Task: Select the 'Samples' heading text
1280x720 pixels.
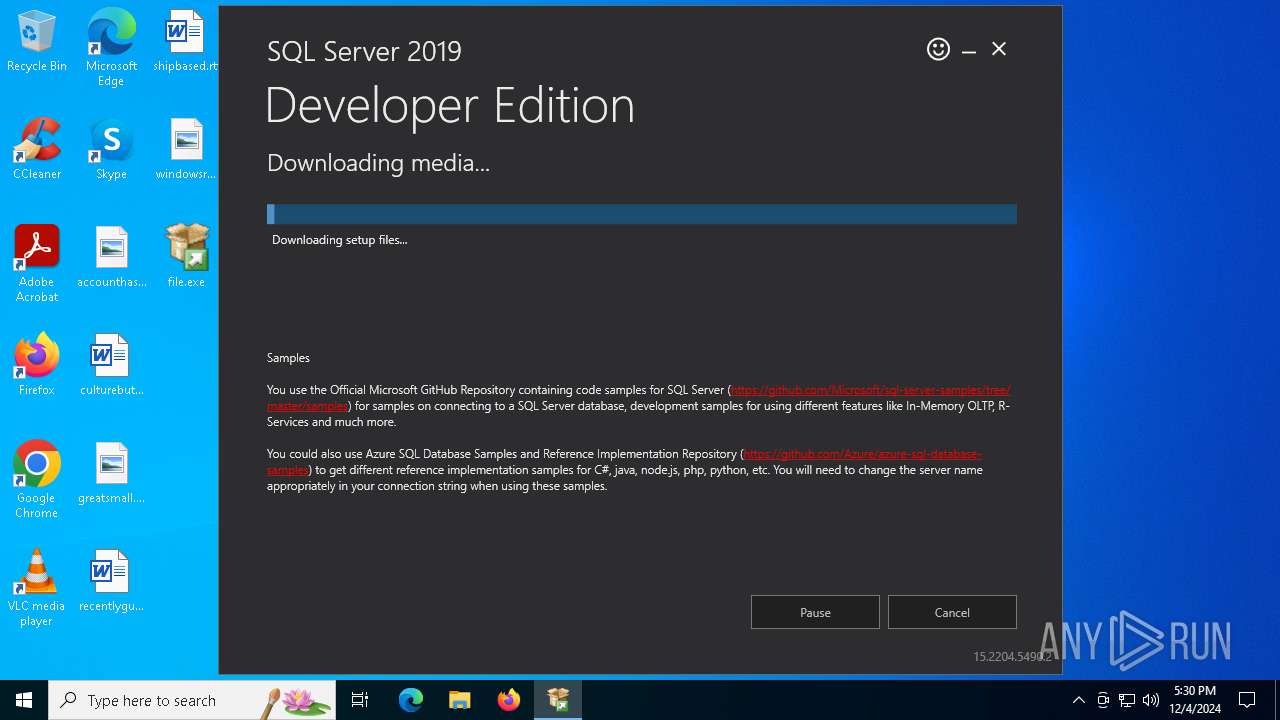Action: coord(288,358)
